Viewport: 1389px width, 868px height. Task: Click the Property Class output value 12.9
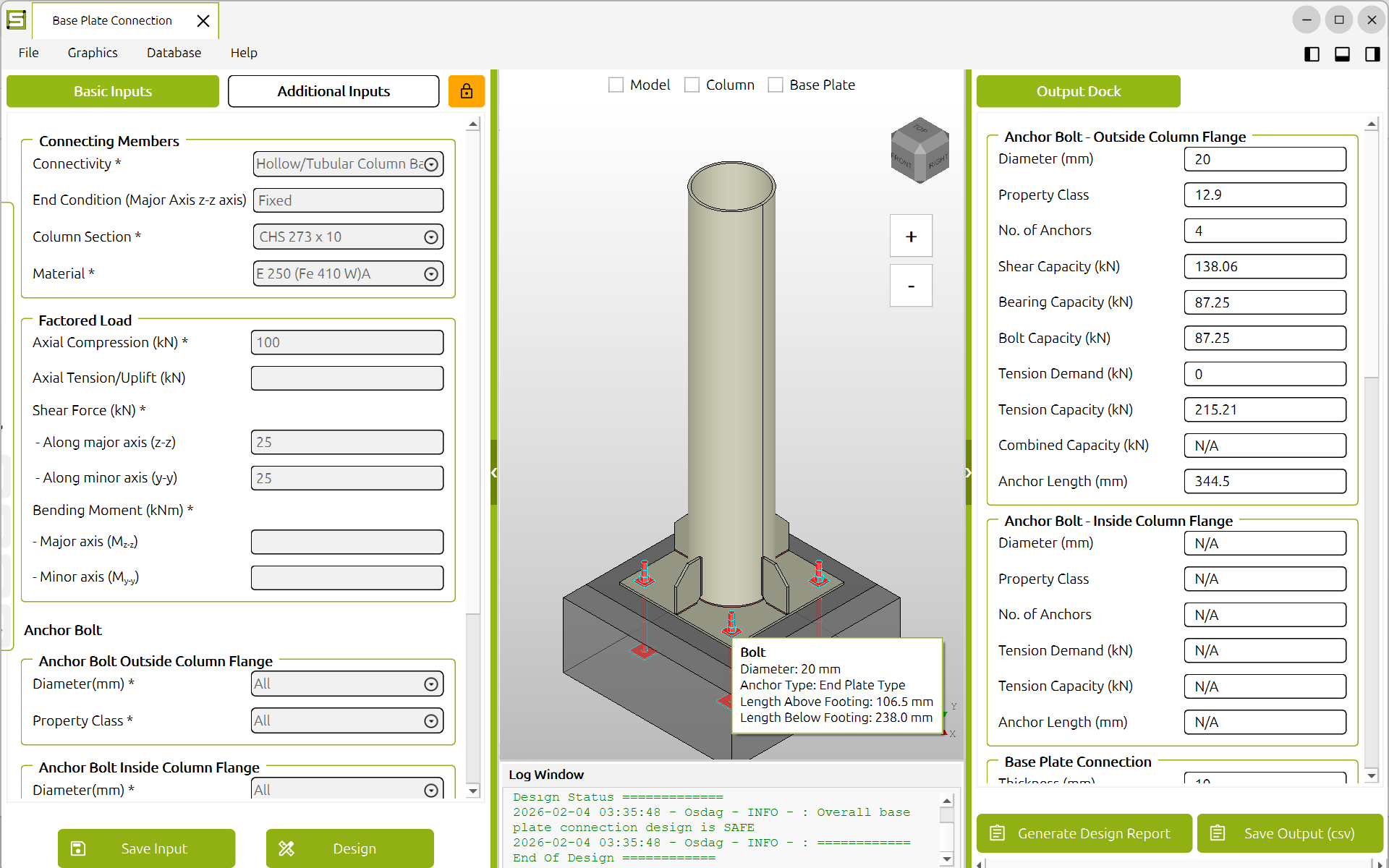[1265, 195]
